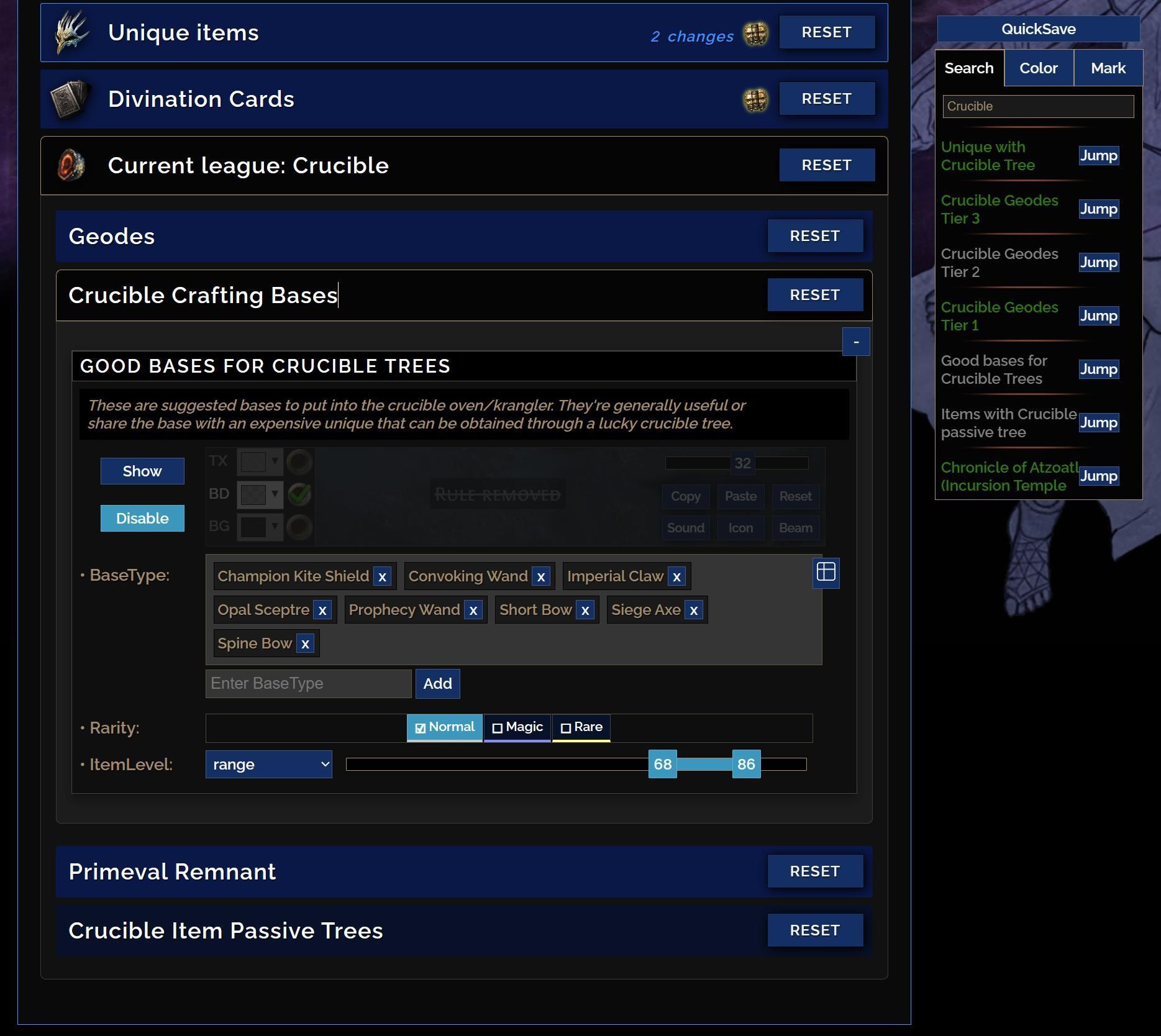This screenshot has height=1036, width=1161.
Task: Open the BaseType table view icon
Action: pos(826,572)
